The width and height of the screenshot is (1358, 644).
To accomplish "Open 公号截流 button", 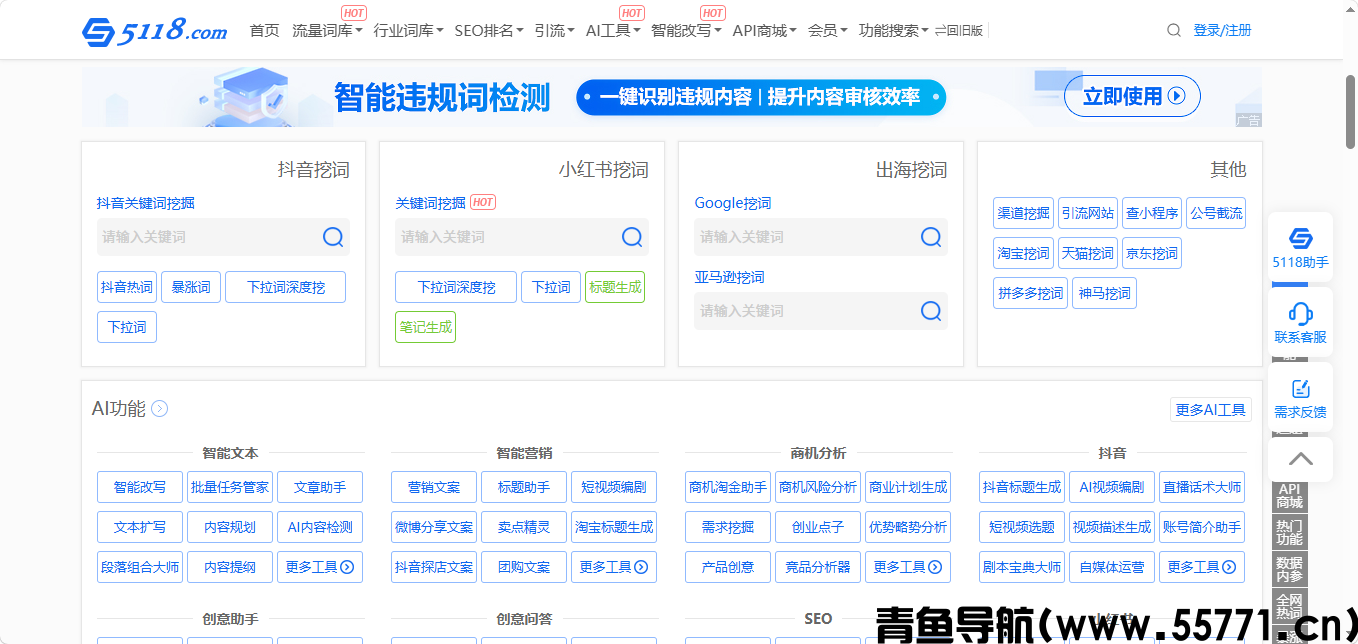I will 1216,213.
